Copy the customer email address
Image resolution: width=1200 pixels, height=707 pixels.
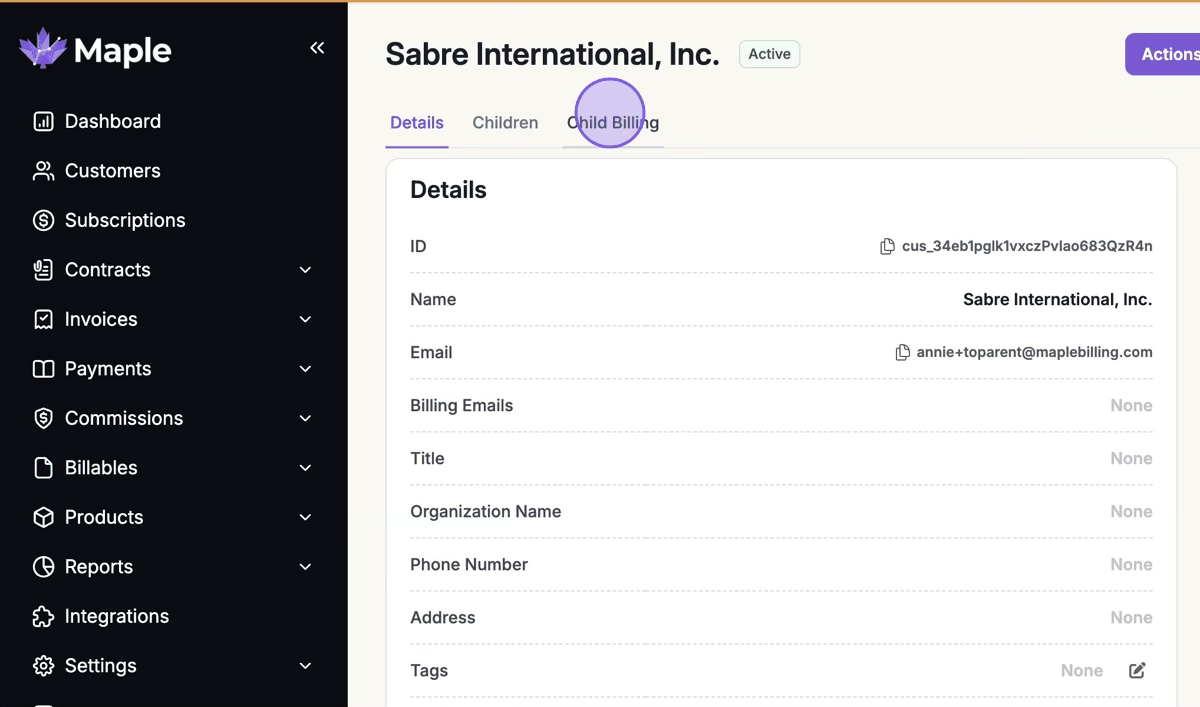tap(902, 352)
